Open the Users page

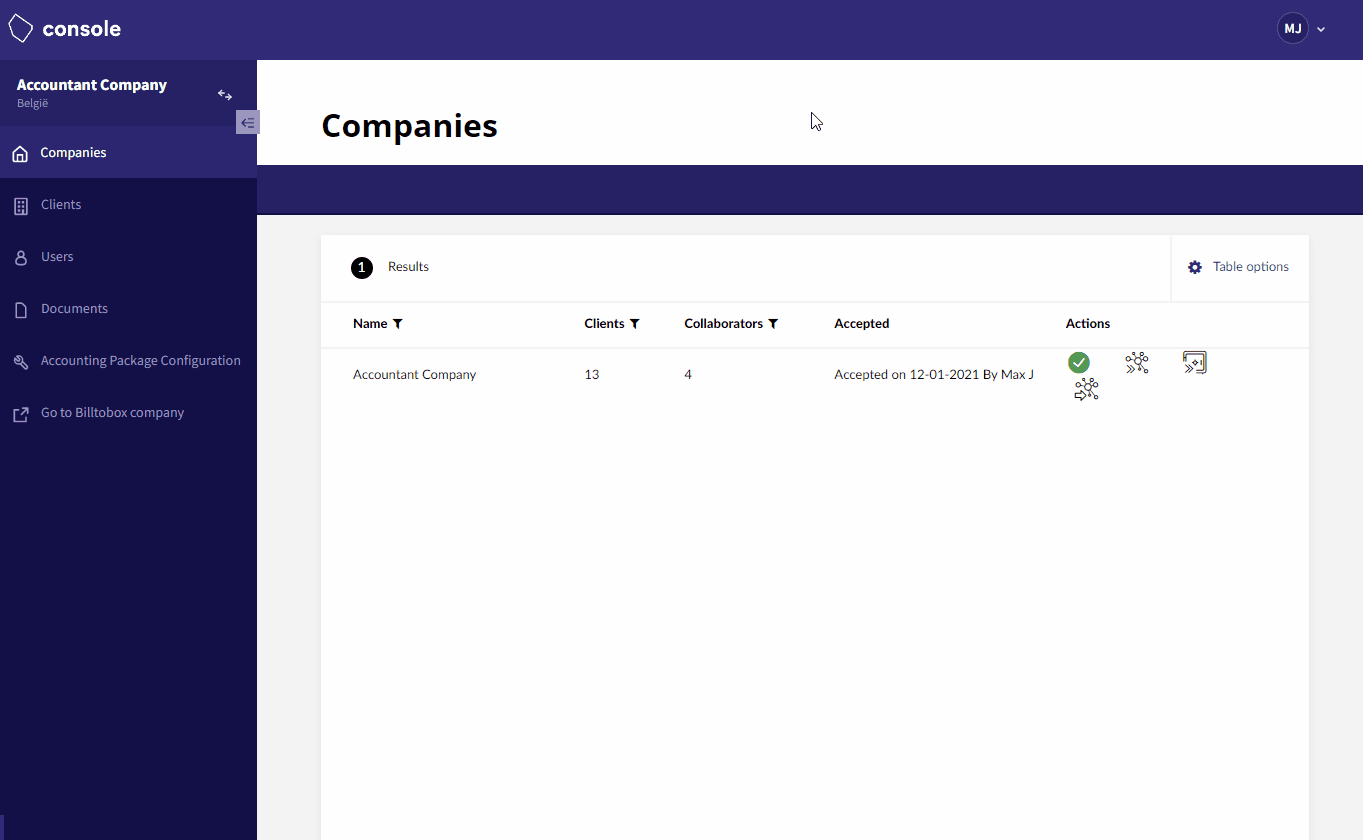point(128,257)
